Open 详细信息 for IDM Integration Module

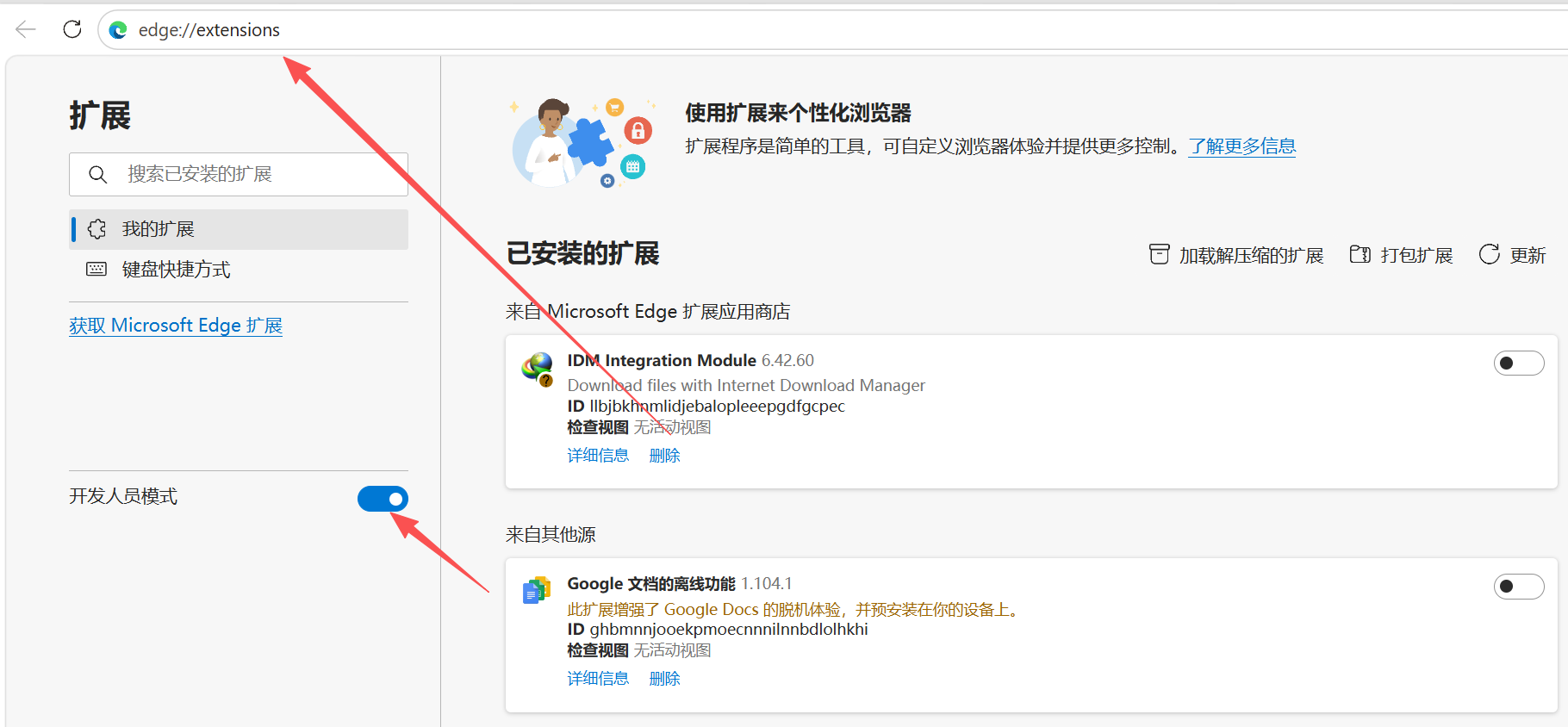[598, 456]
